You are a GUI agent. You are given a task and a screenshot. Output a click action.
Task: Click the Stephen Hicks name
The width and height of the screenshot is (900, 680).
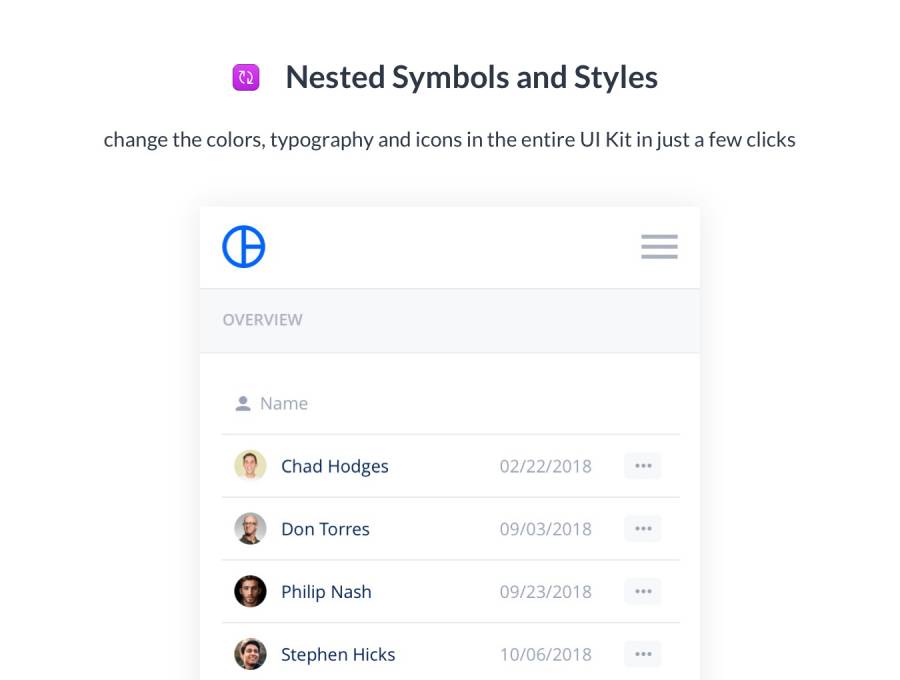(338, 655)
